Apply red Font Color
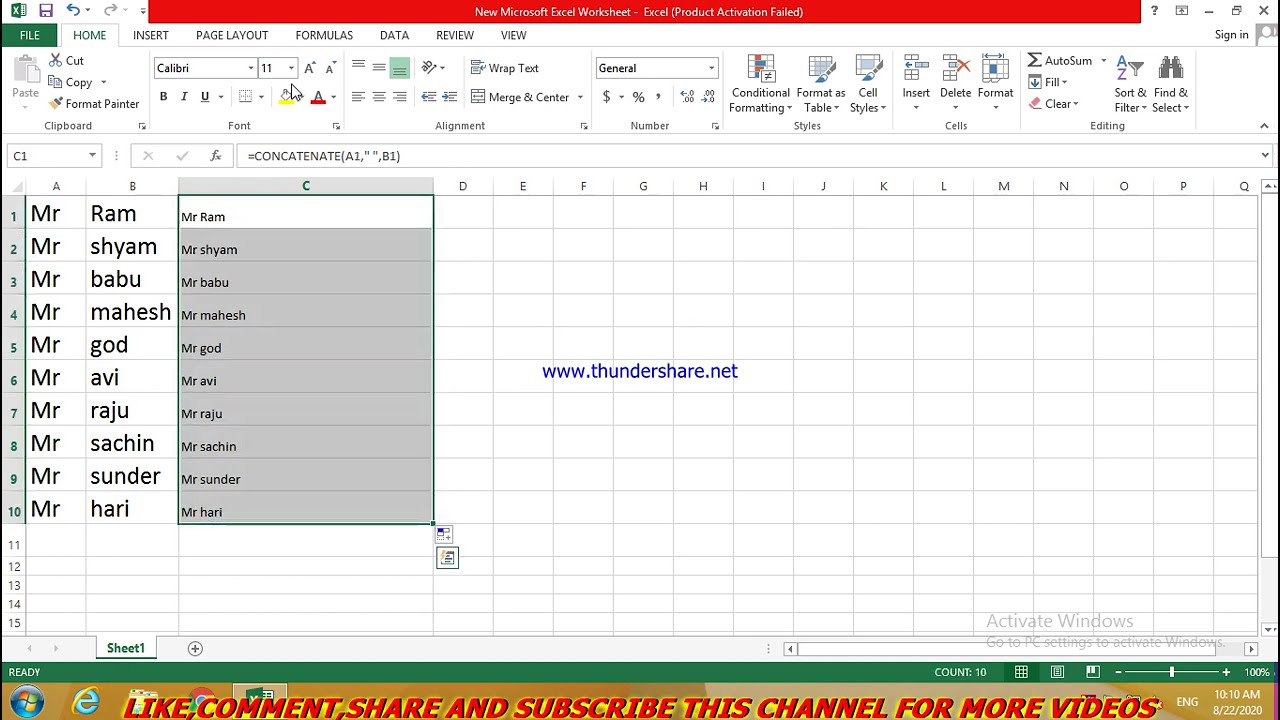The width and height of the screenshot is (1280, 720). coord(318,97)
